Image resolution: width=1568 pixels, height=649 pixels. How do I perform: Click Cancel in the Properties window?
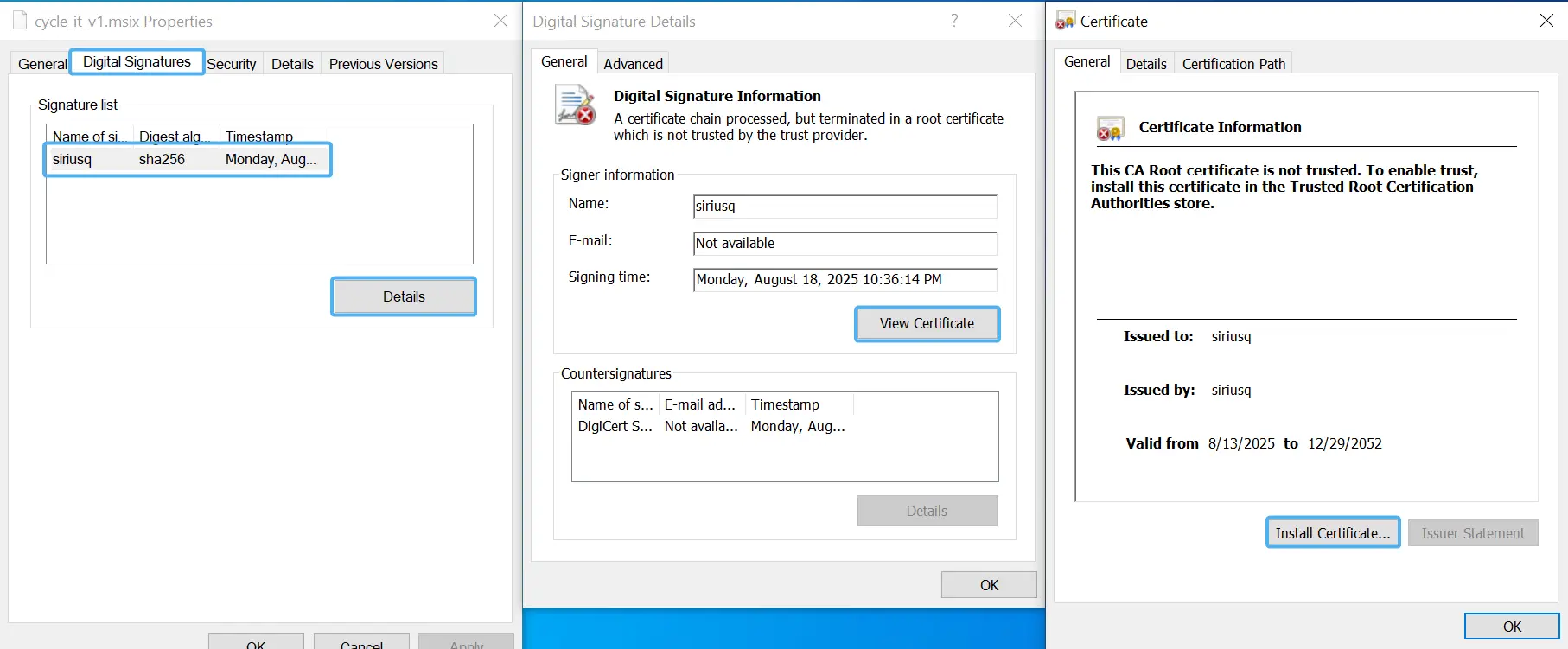click(x=361, y=643)
